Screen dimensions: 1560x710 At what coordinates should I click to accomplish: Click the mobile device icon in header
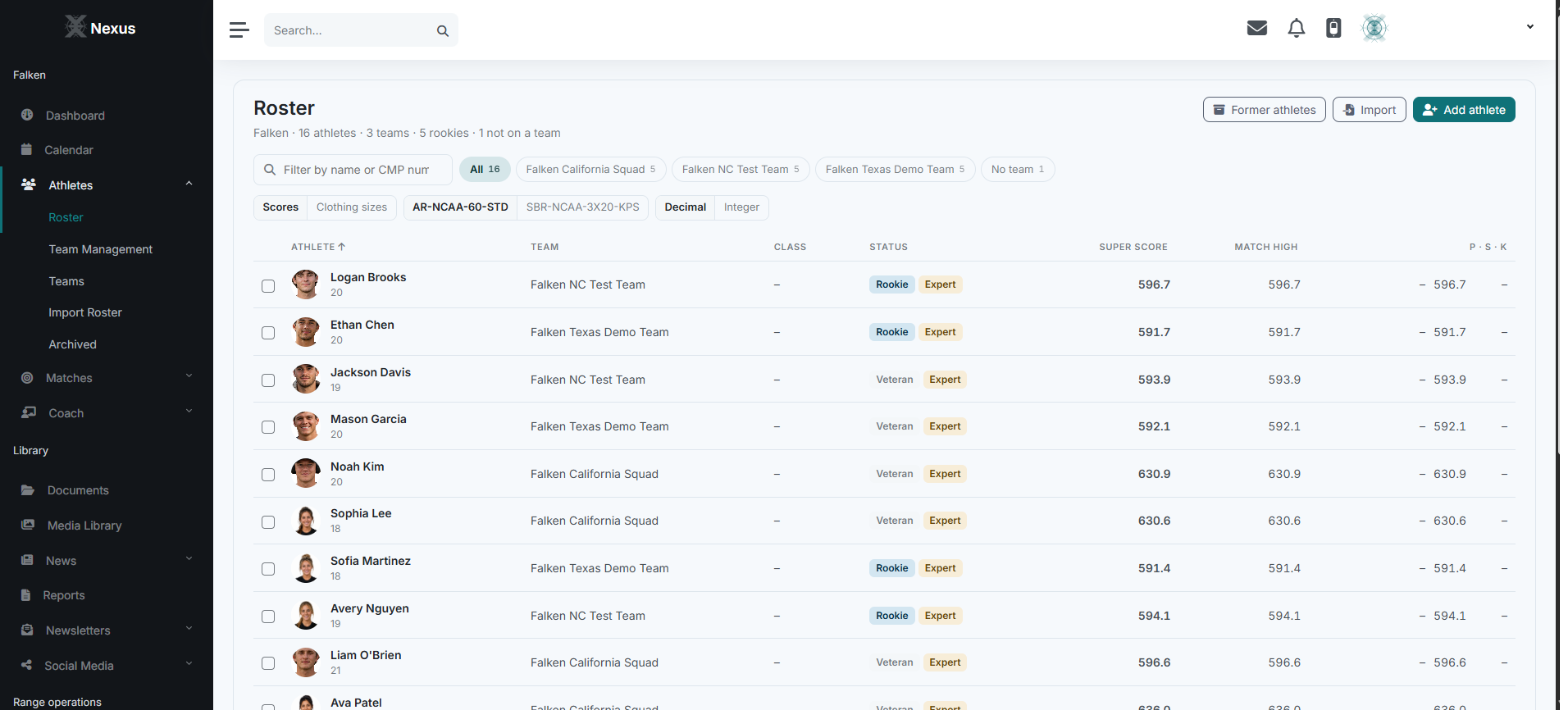pos(1333,28)
